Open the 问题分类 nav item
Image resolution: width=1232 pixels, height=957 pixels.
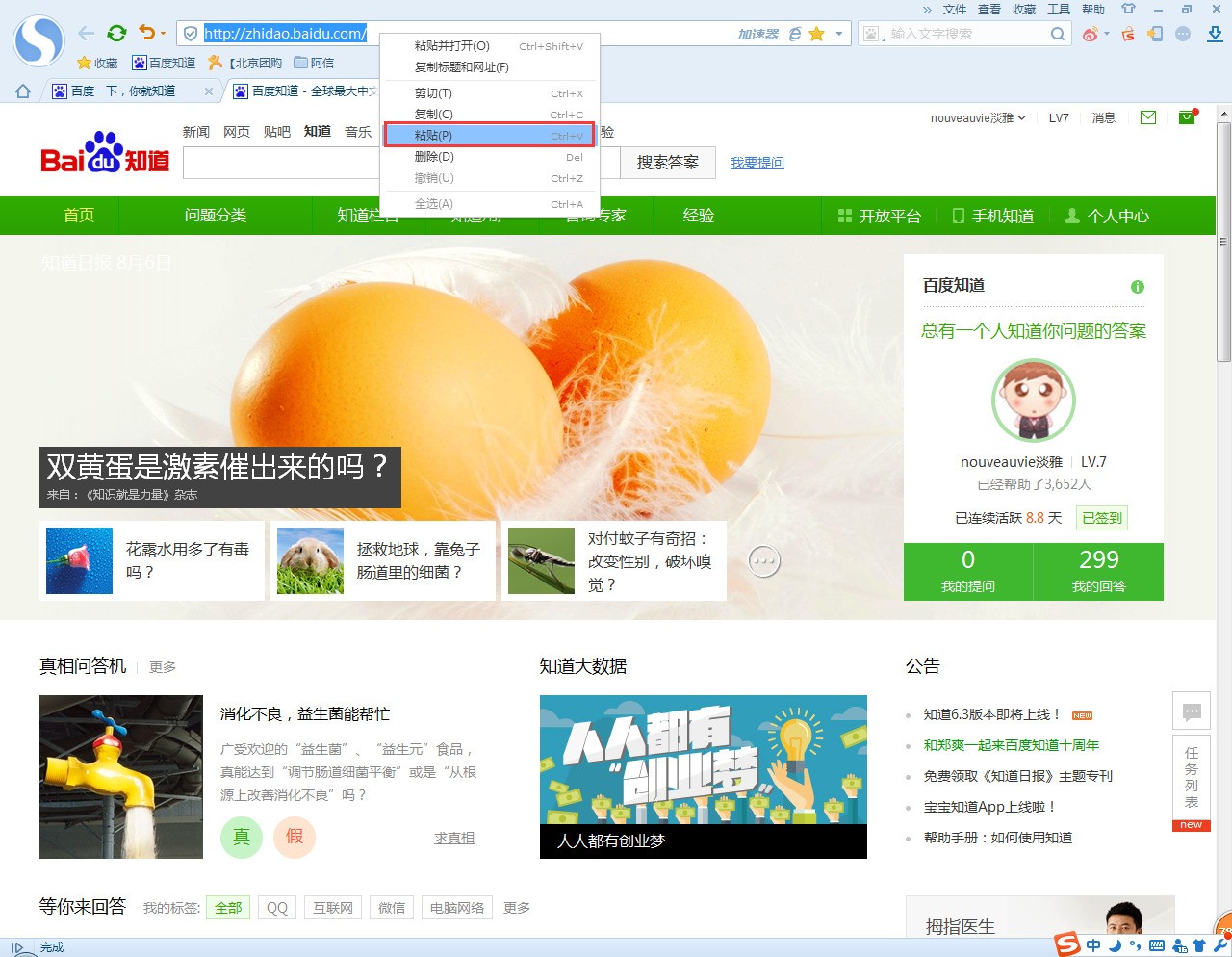[216, 216]
